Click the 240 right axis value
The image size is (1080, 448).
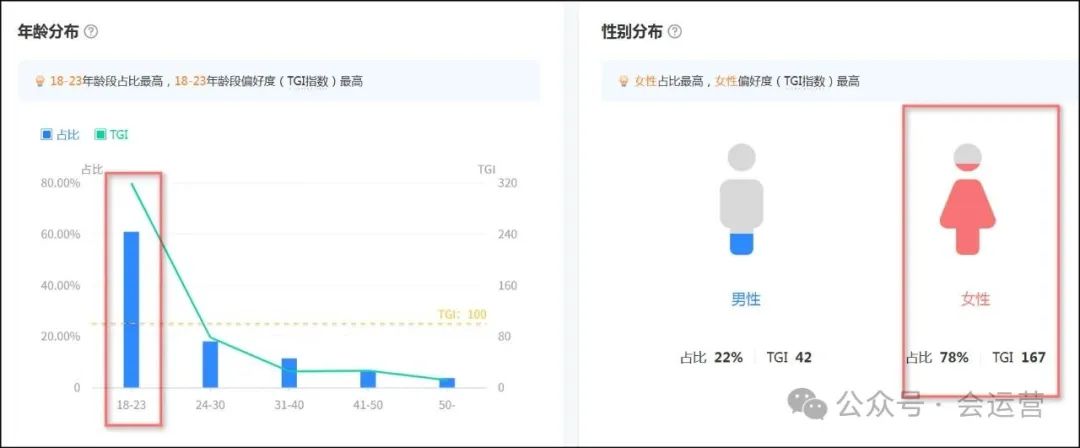click(x=508, y=234)
